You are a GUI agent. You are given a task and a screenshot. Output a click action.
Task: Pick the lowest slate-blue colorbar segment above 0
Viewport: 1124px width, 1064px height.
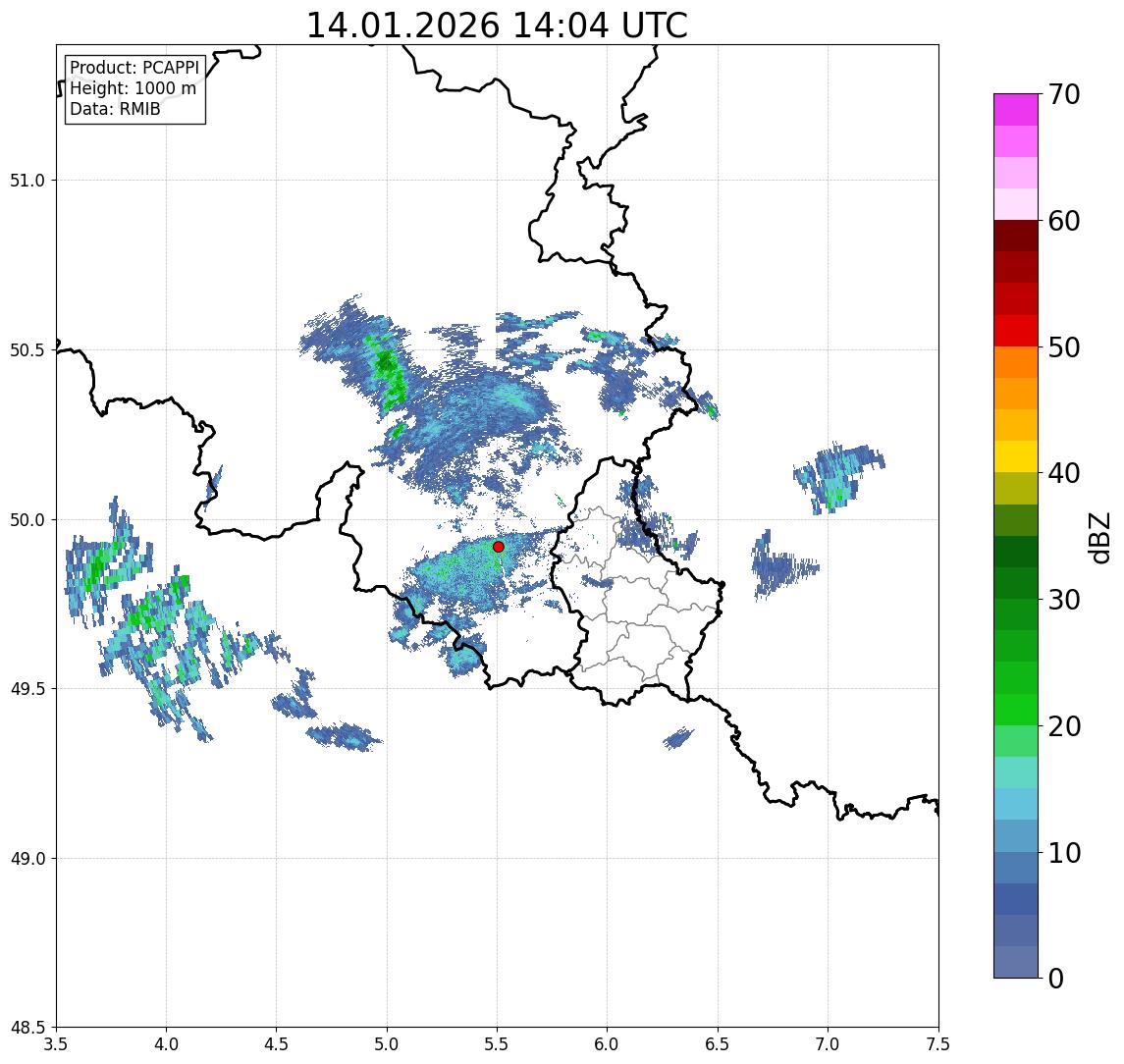click(1016, 962)
